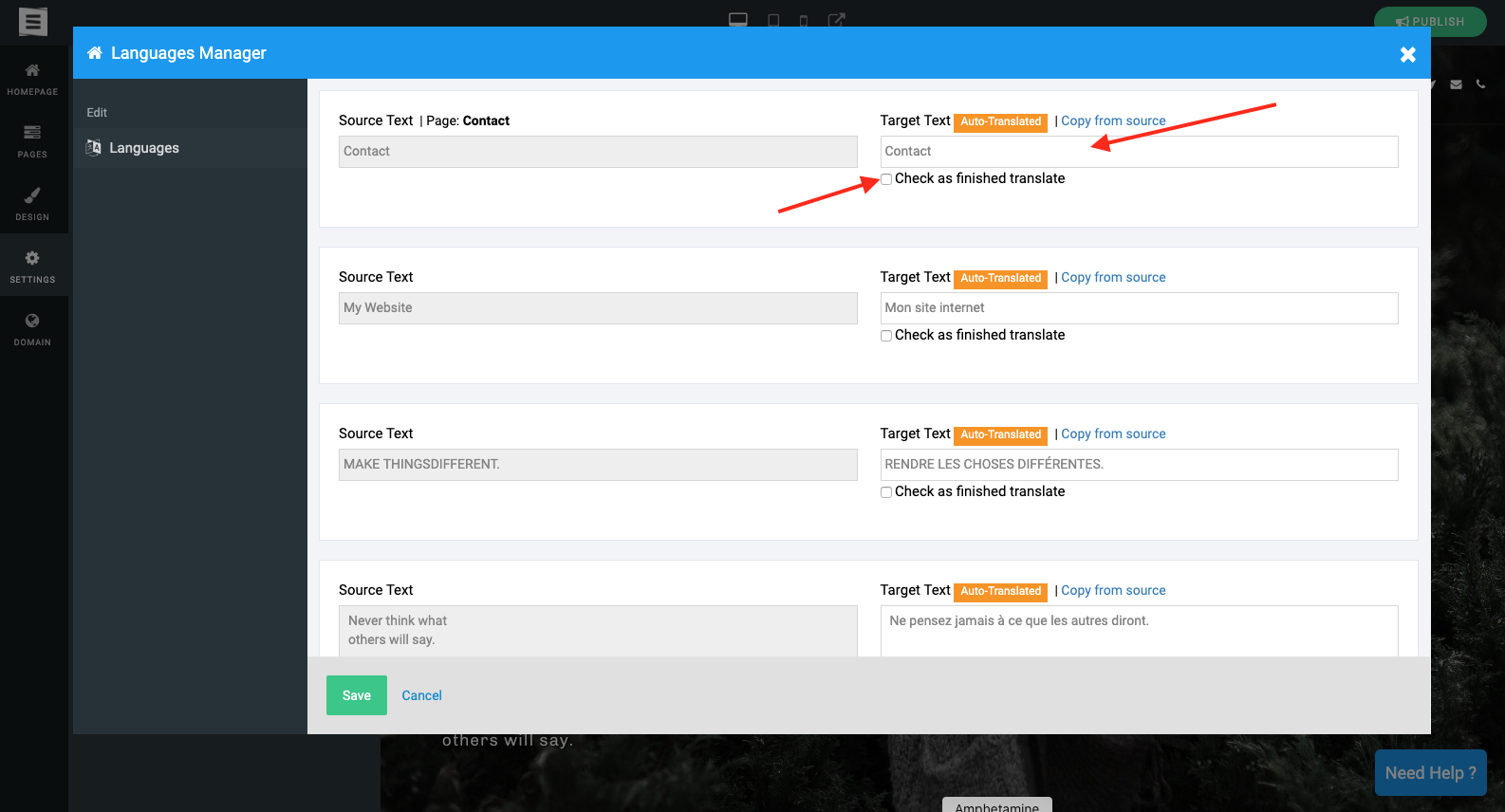1505x812 pixels.
Task: Edit Ne pensez jamais target textarea
Action: coord(1139,631)
